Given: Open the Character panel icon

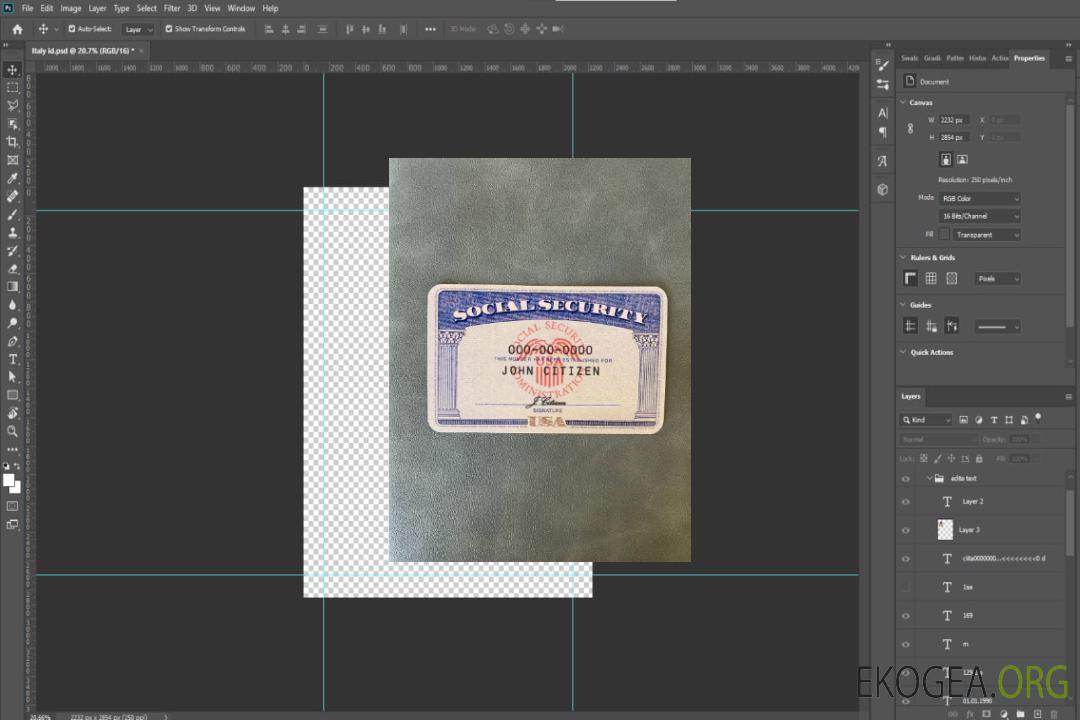Looking at the screenshot, I should [883, 113].
